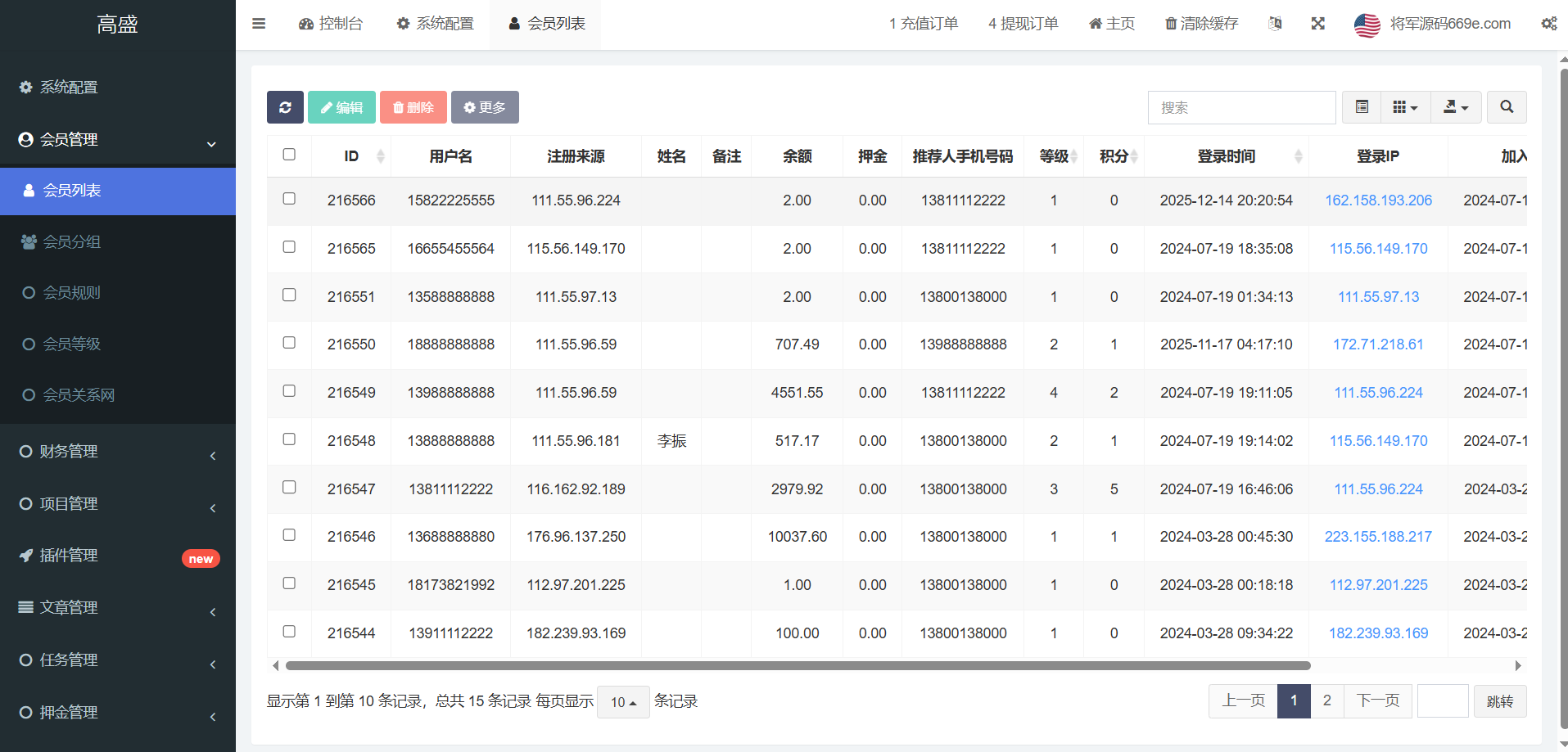Screen dimensions: 1568x752
Task: Open the settings gears icon at top right
Action: pos(1548,24)
